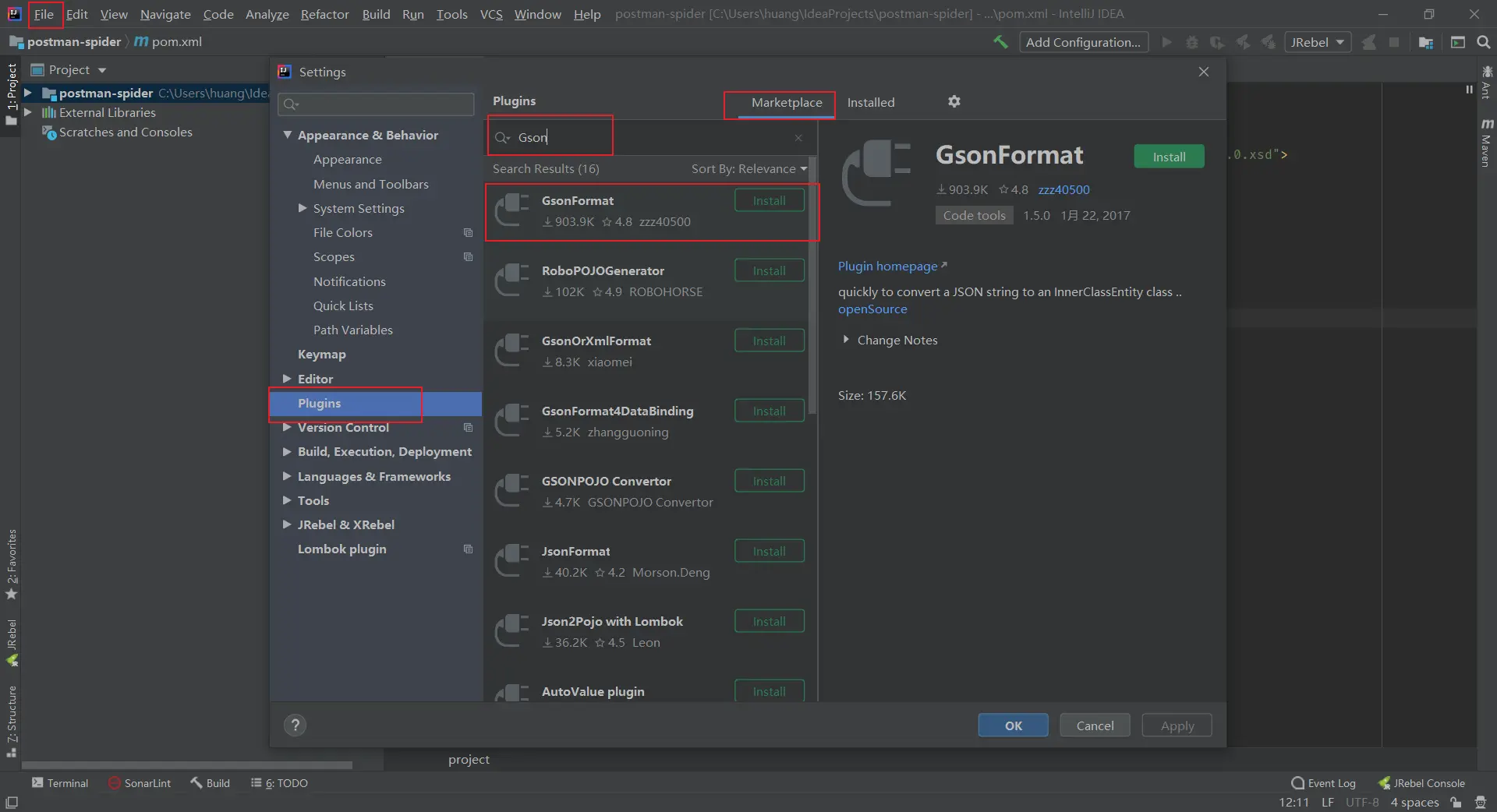Open the JRebel side tool window
The image size is (1497, 812).
coord(12,643)
